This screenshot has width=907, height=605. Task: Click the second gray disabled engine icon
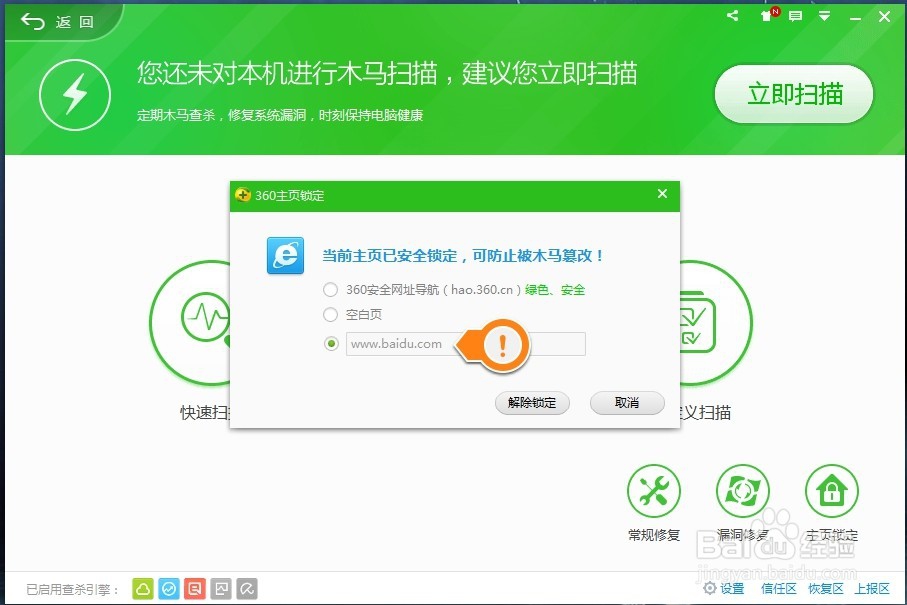[x=247, y=589]
